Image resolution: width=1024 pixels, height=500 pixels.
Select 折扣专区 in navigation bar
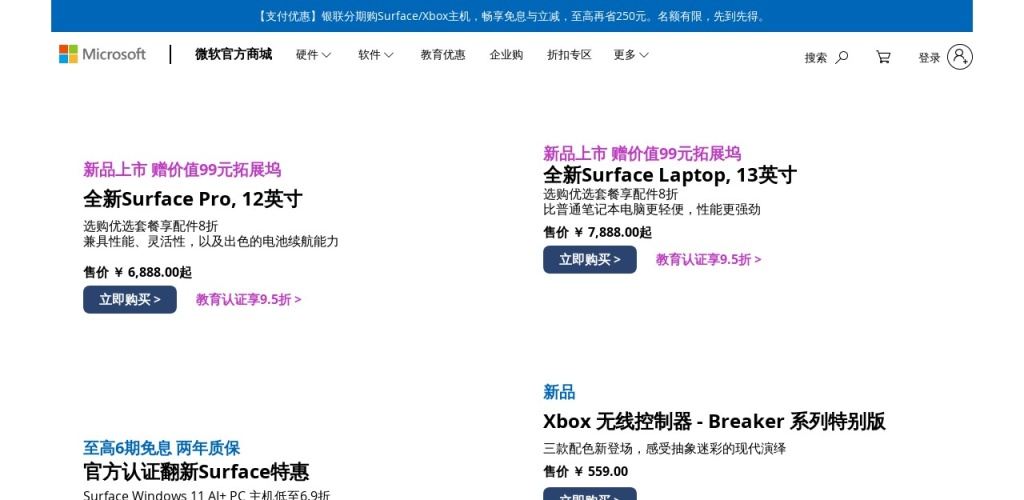click(x=569, y=55)
